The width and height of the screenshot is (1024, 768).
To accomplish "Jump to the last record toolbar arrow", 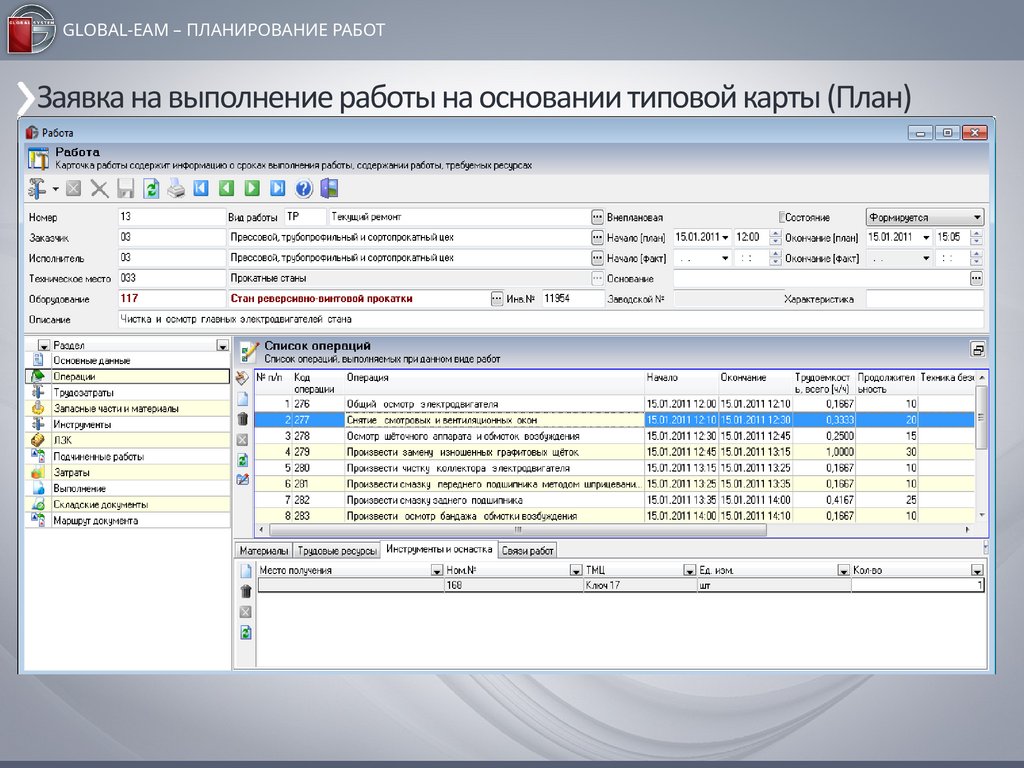I will tap(278, 188).
